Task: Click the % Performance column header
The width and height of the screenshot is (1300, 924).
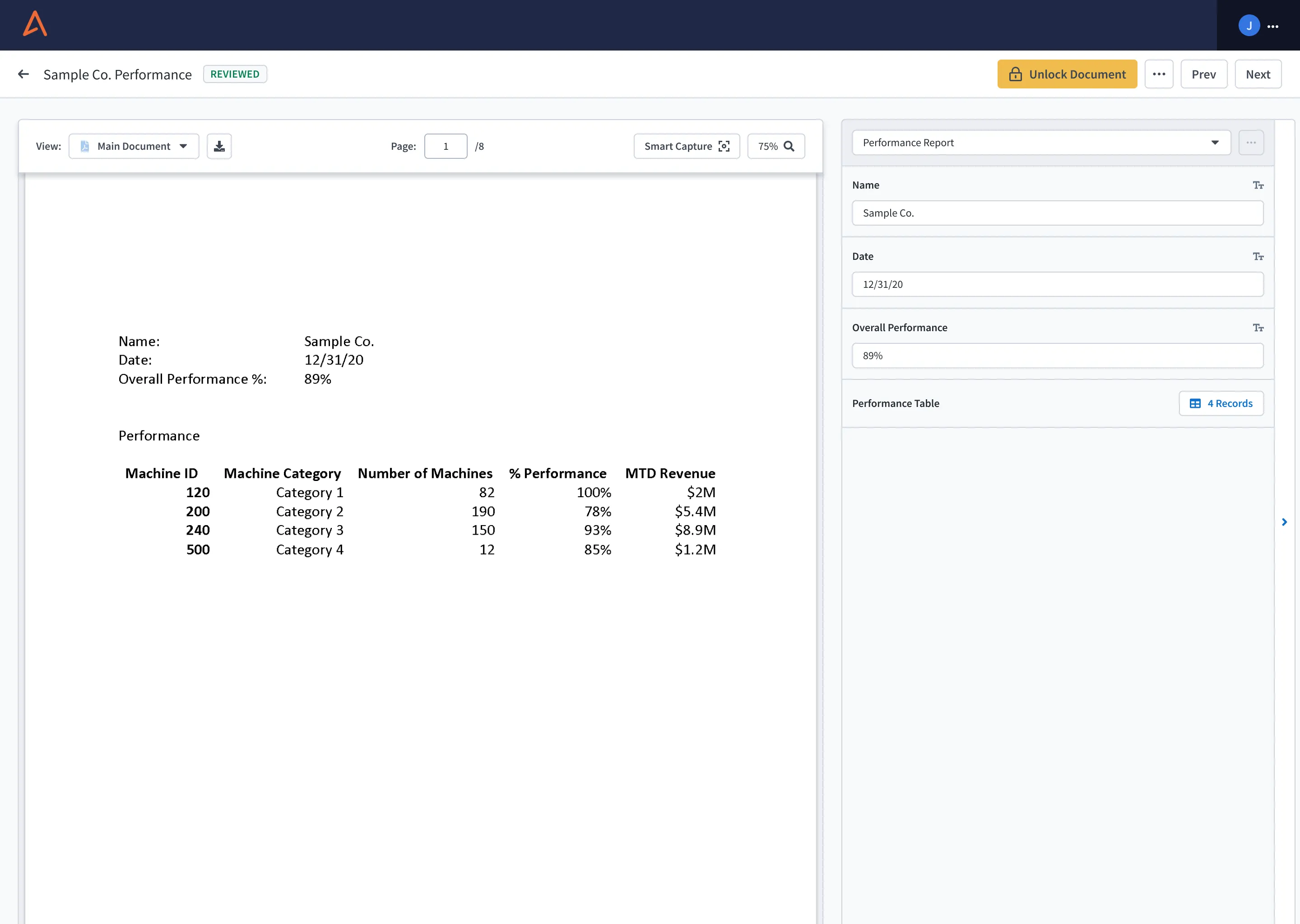Action: tap(558, 473)
